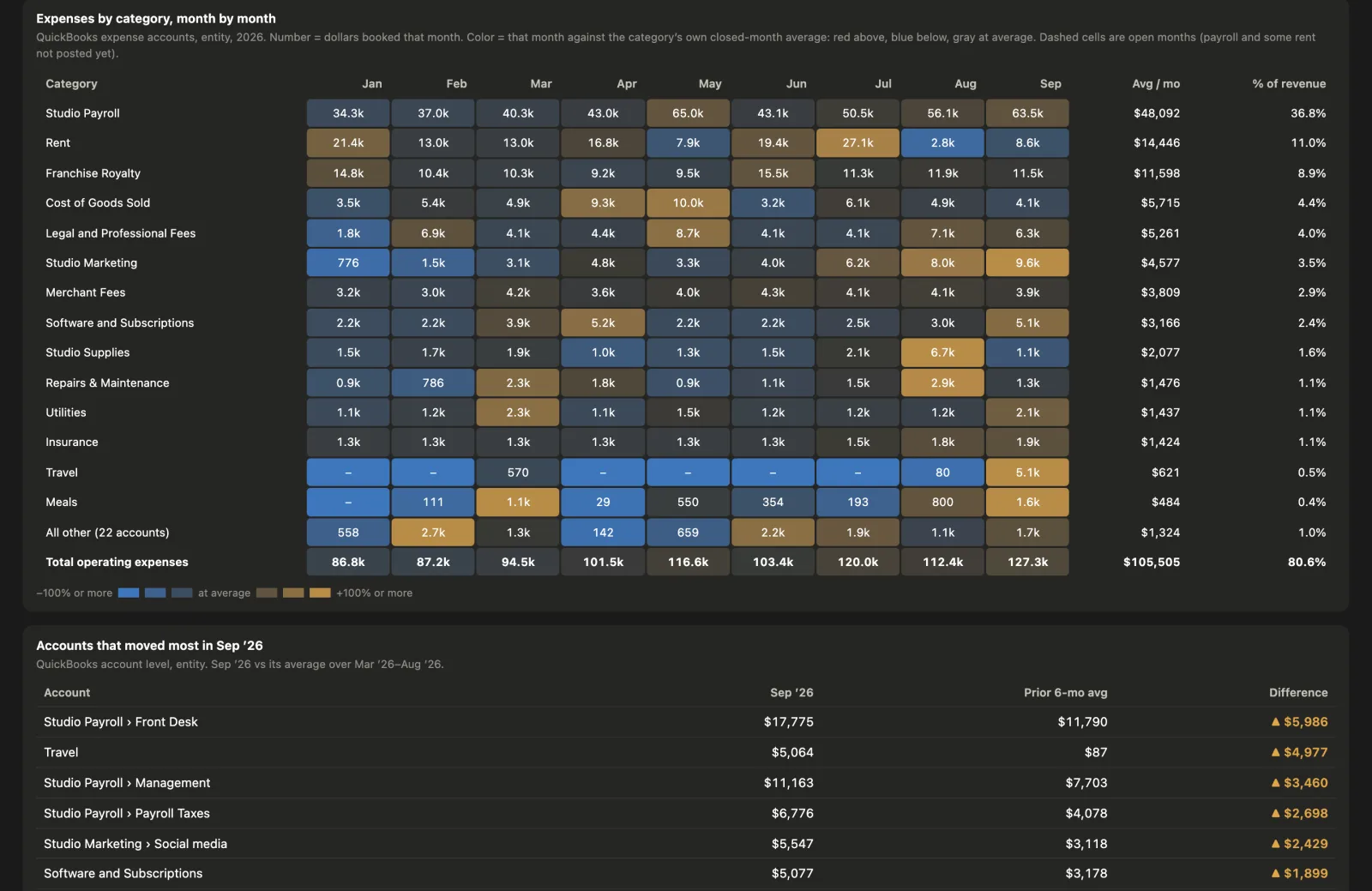Image resolution: width=1372 pixels, height=891 pixels.
Task: Click Studio Payroll May cell 65.0k
Action: coord(688,113)
